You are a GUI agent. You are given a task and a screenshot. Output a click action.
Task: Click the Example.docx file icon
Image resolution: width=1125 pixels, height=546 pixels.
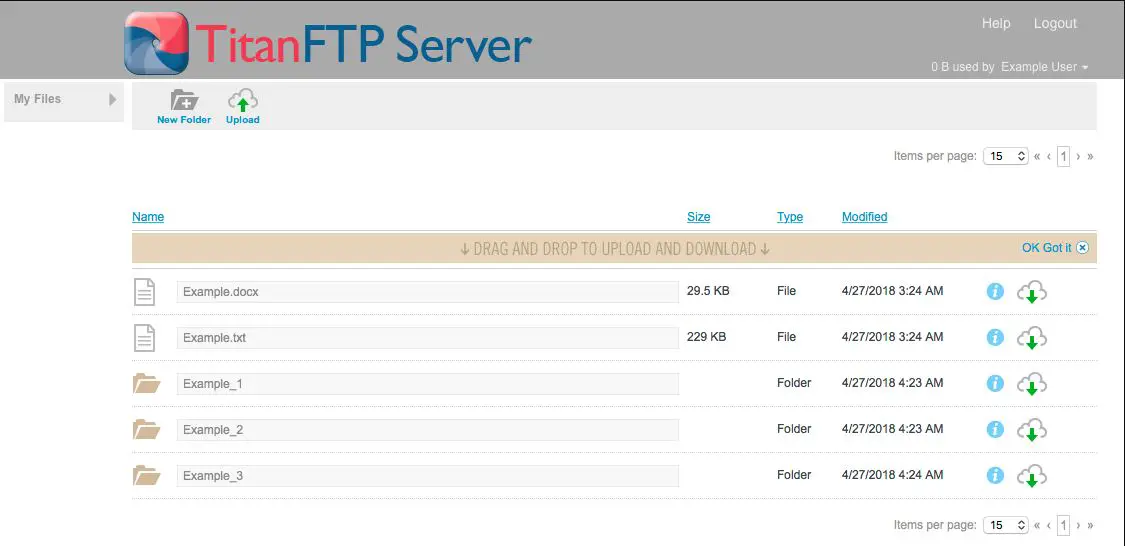[x=144, y=292]
